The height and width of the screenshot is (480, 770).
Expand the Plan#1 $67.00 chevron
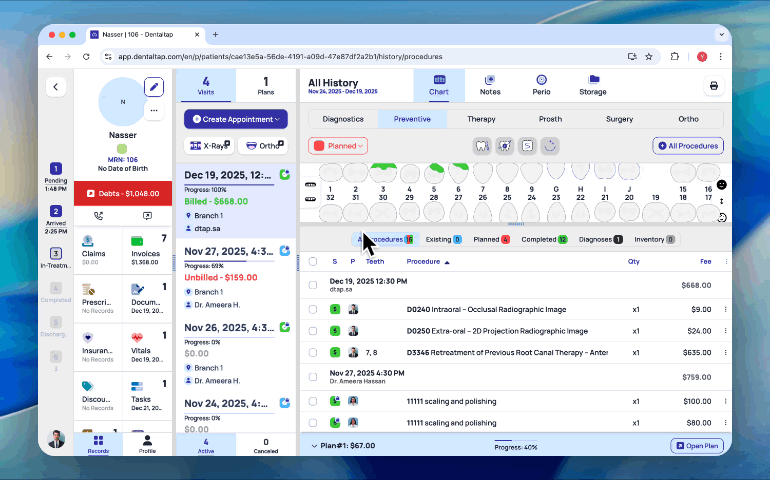314,446
